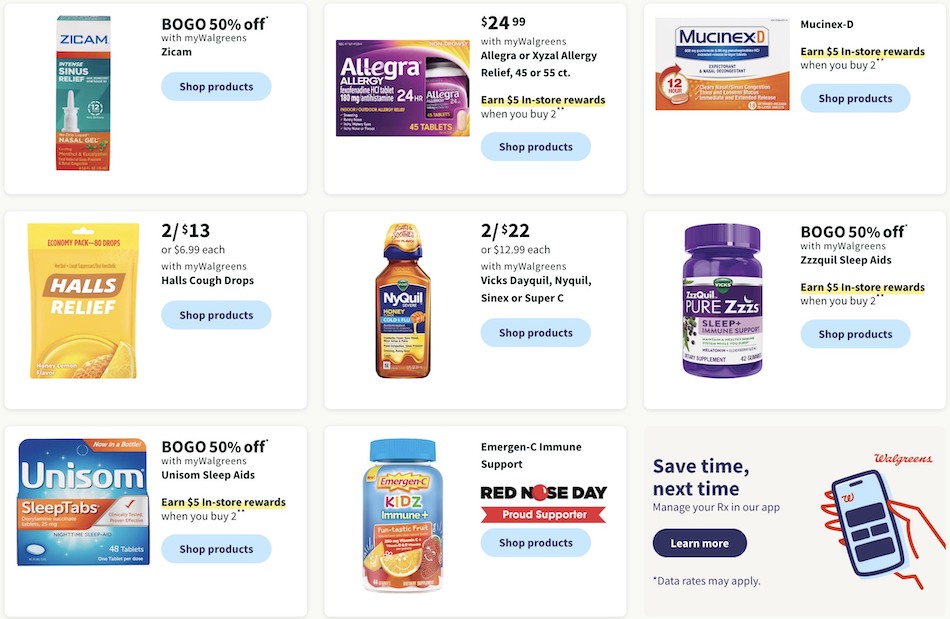Screen dimensions: 950x619
Task: Open Allegra 'Earn $5 In-store rewards' offer
Action: coord(543,100)
